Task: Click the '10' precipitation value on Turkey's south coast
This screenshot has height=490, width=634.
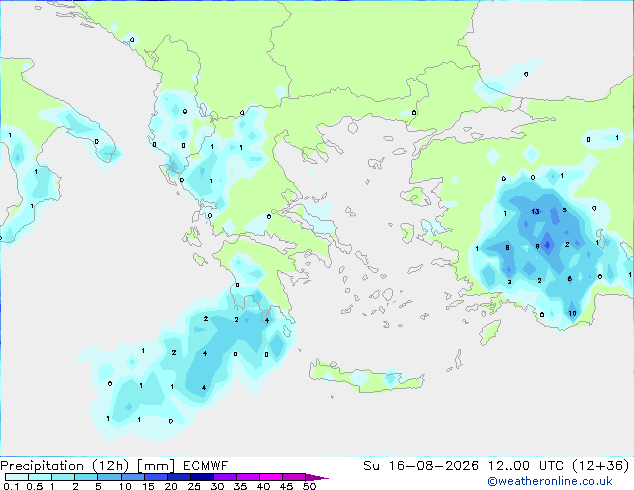Action: tap(572, 313)
